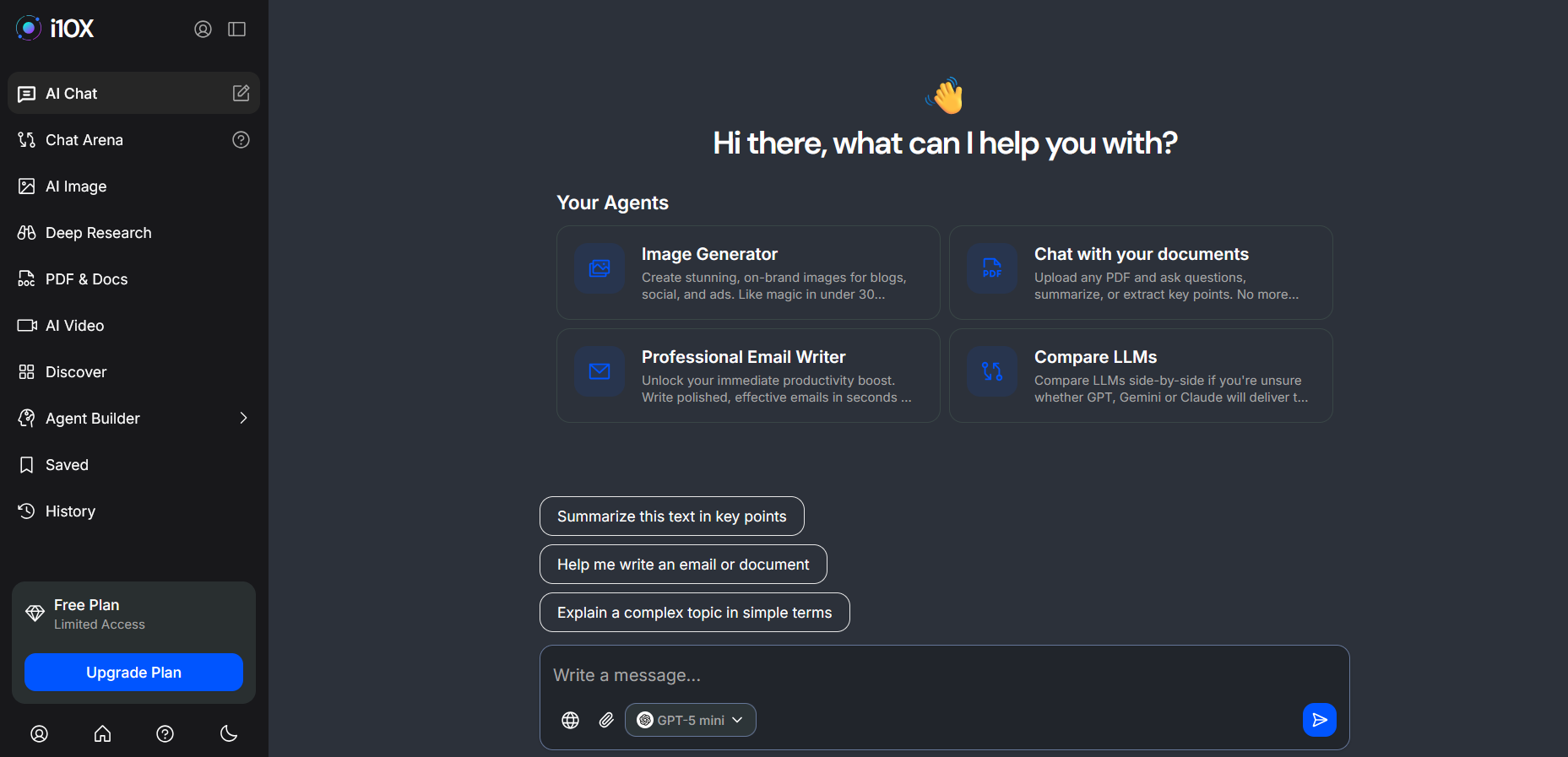Viewport: 1568px width, 757px height.
Task: Click the Chat Arena help icon
Action: pos(241,140)
